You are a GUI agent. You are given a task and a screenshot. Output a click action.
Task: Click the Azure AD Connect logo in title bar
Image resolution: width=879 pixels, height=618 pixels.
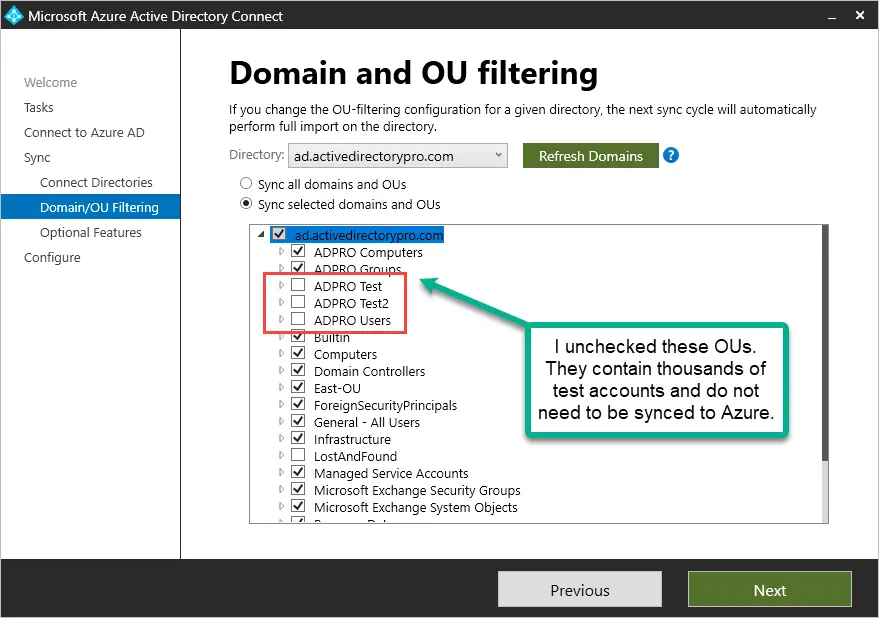[x=13, y=16]
